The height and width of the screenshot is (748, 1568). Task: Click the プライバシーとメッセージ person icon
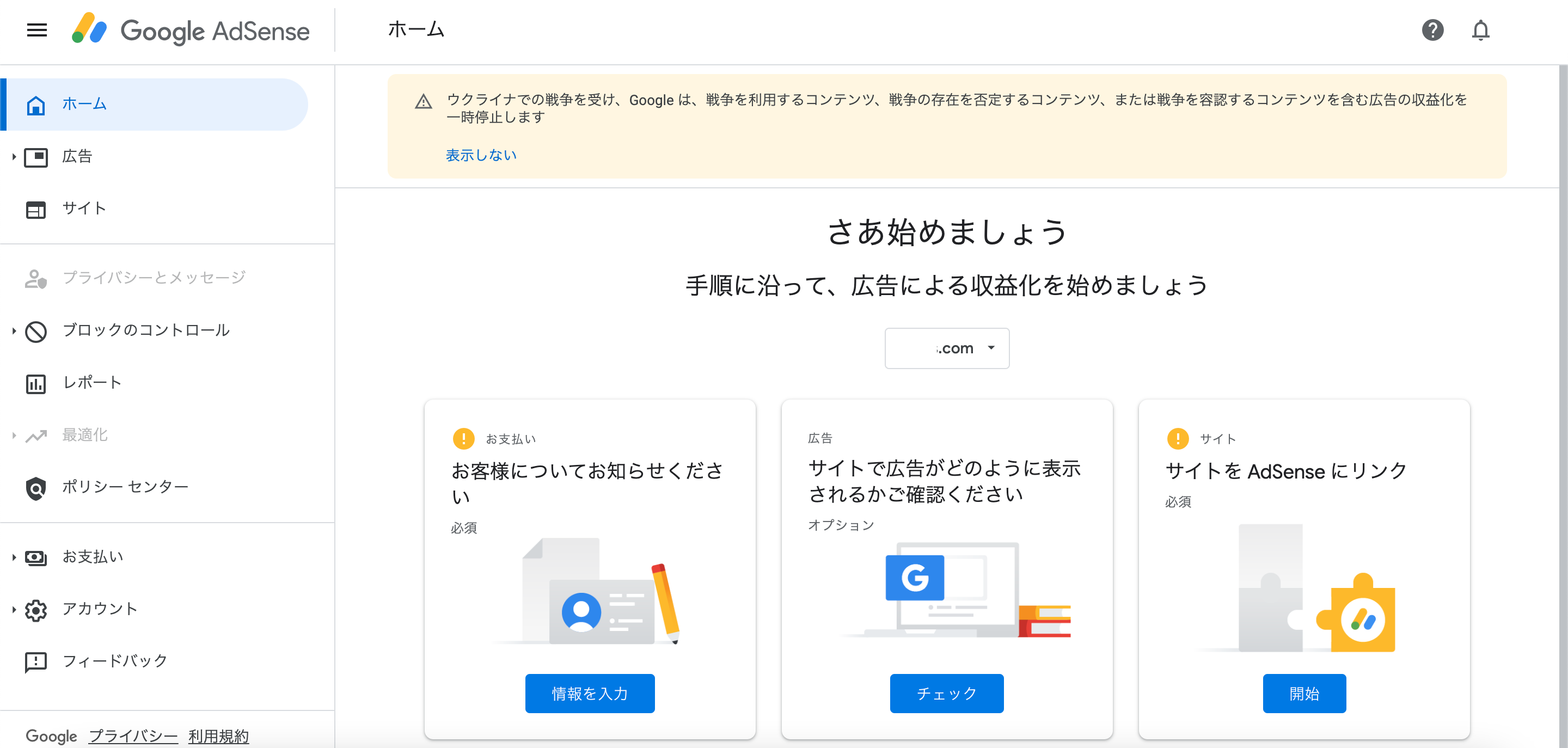tap(36, 278)
